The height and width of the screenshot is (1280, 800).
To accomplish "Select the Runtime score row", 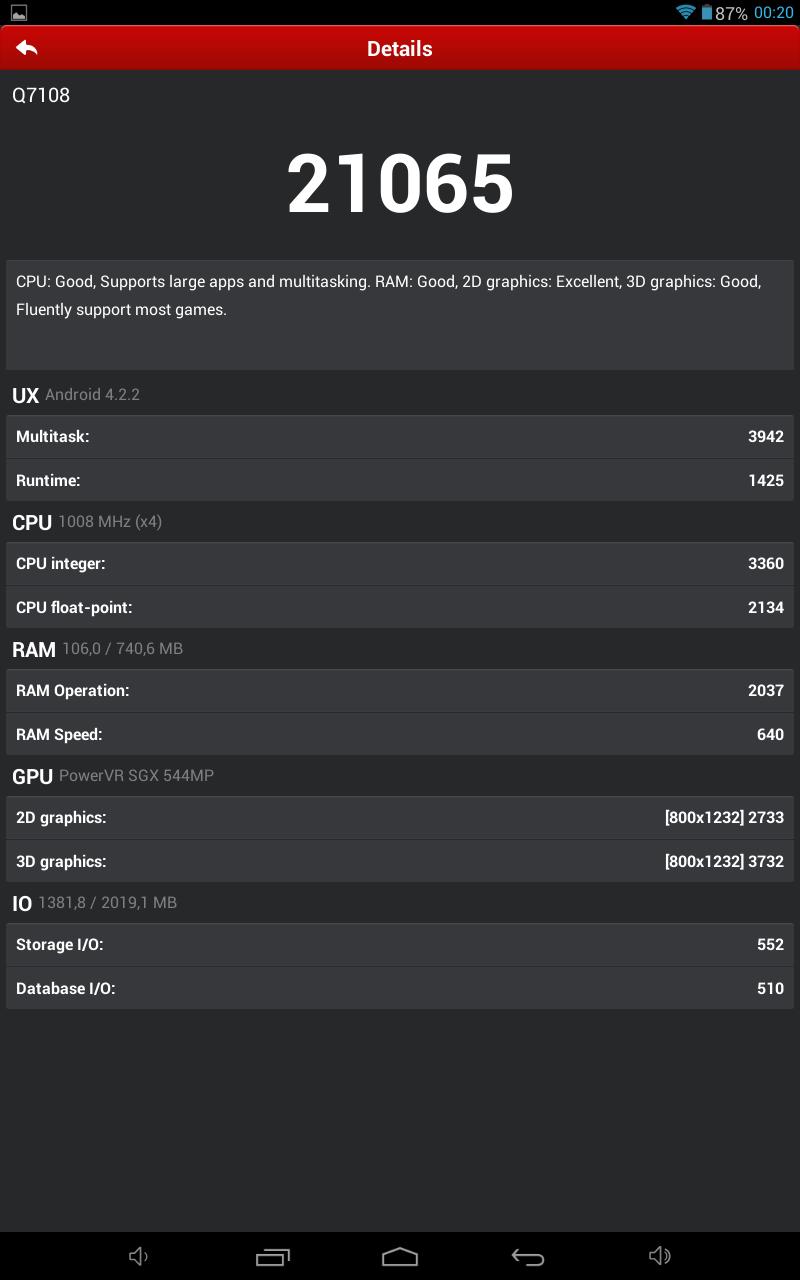I will coord(400,481).
